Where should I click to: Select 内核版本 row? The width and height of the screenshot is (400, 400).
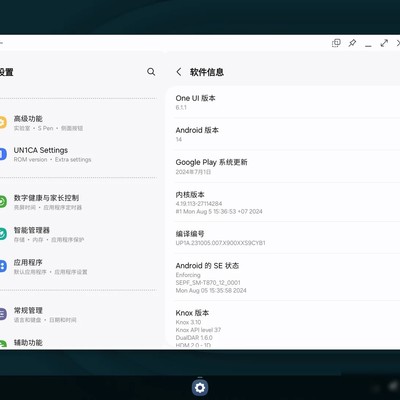pyautogui.click(x=287, y=202)
